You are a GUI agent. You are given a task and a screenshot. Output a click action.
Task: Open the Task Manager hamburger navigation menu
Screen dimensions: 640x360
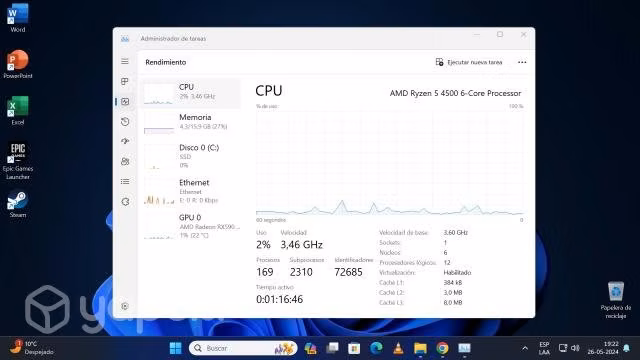pos(125,62)
